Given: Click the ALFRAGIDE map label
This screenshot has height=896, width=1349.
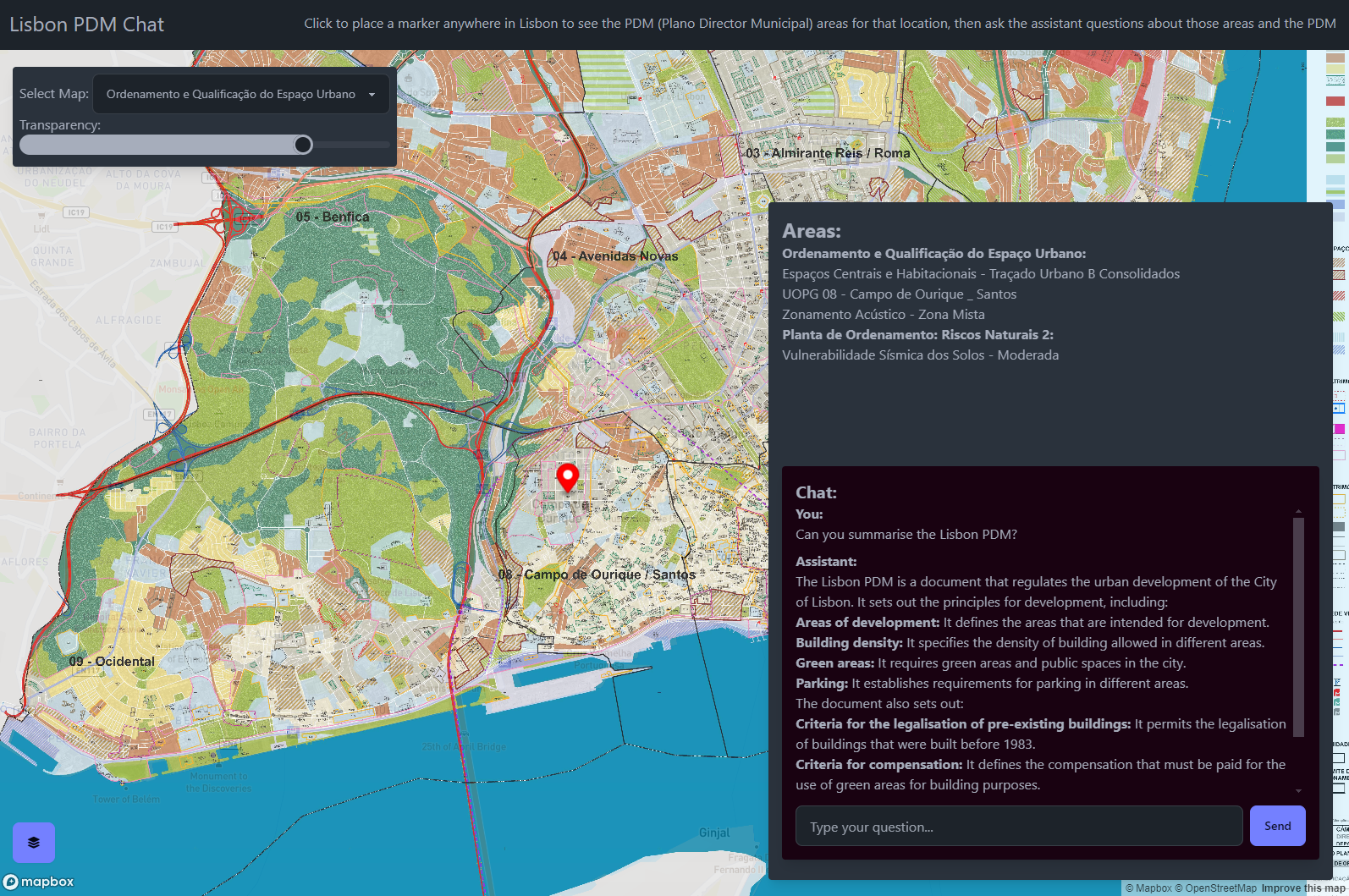Looking at the screenshot, I should pos(128,320).
